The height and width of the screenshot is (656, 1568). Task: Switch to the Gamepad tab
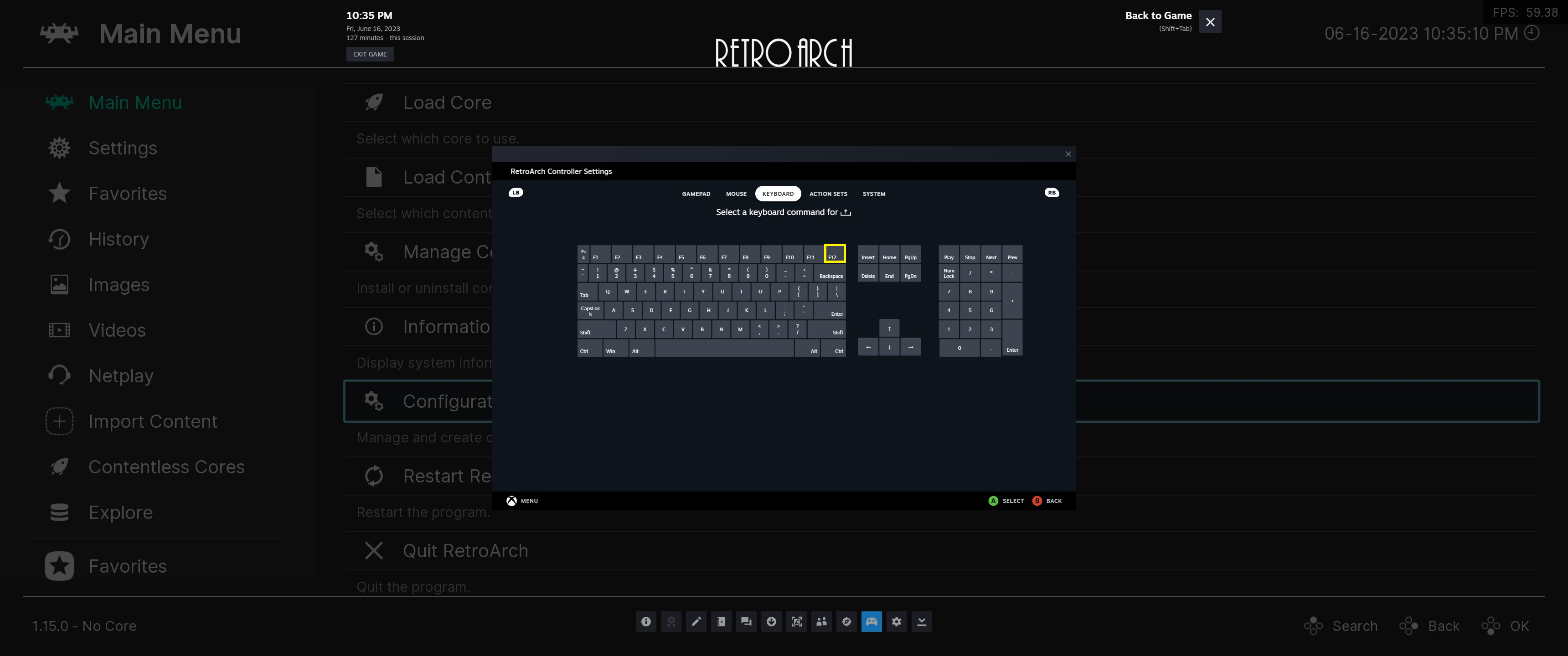pyautogui.click(x=696, y=194)
